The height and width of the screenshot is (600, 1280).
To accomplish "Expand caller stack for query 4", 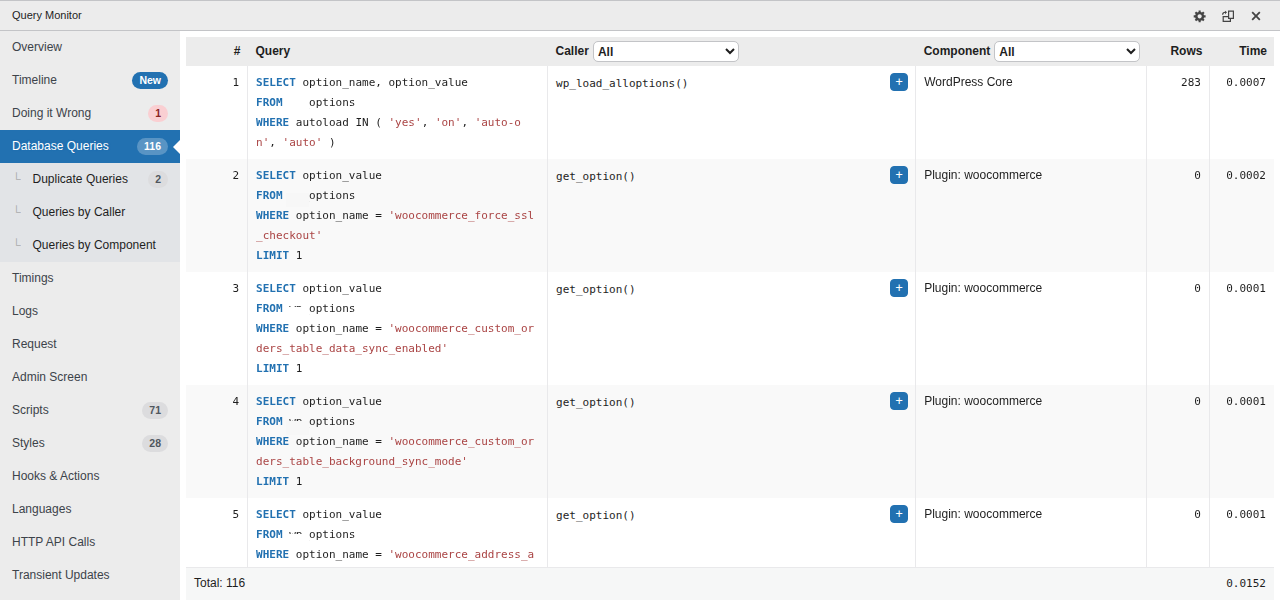I will coord(898,401).
